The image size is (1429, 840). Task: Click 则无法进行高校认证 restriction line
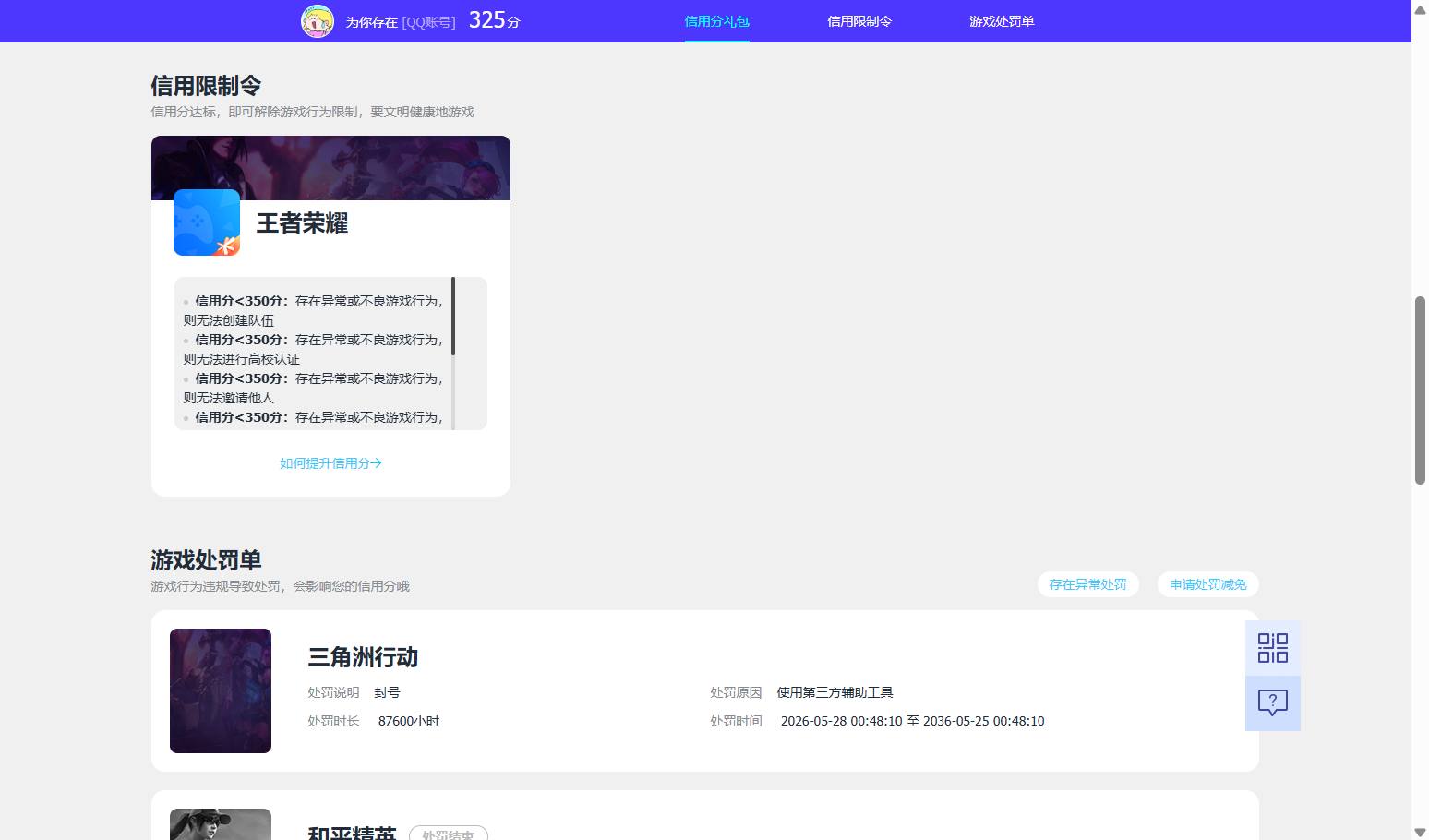(x=241, y=359)
